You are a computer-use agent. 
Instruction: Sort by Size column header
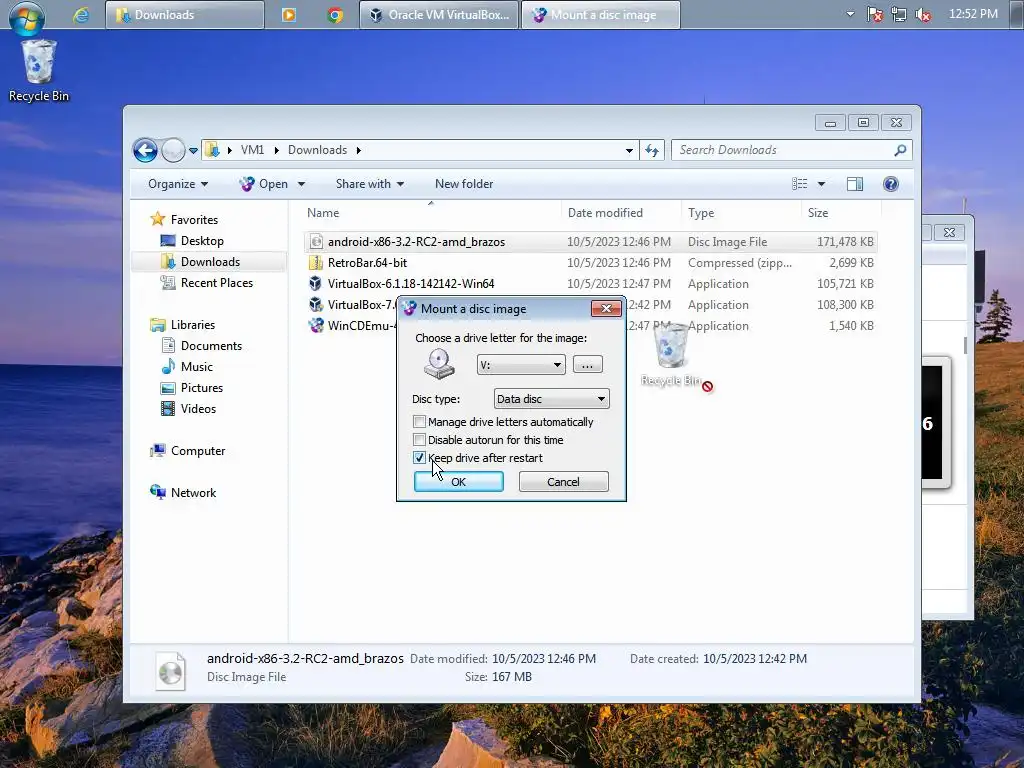pyautogui.click(x=840, y=213)
